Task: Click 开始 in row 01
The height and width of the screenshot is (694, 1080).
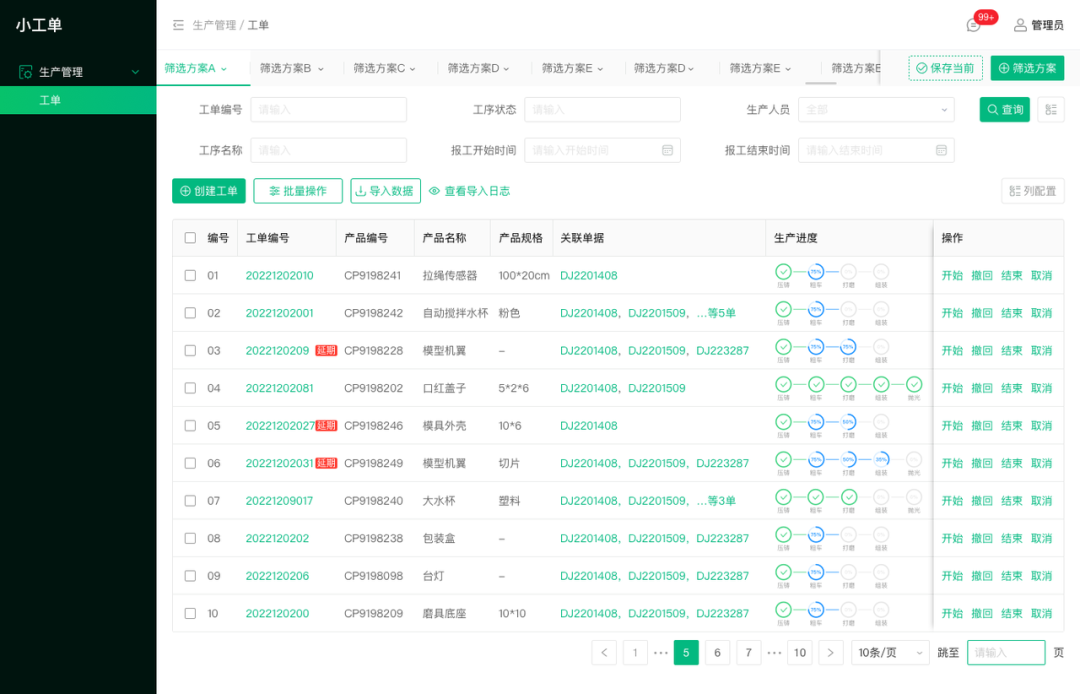Action: tap(952, 275)
